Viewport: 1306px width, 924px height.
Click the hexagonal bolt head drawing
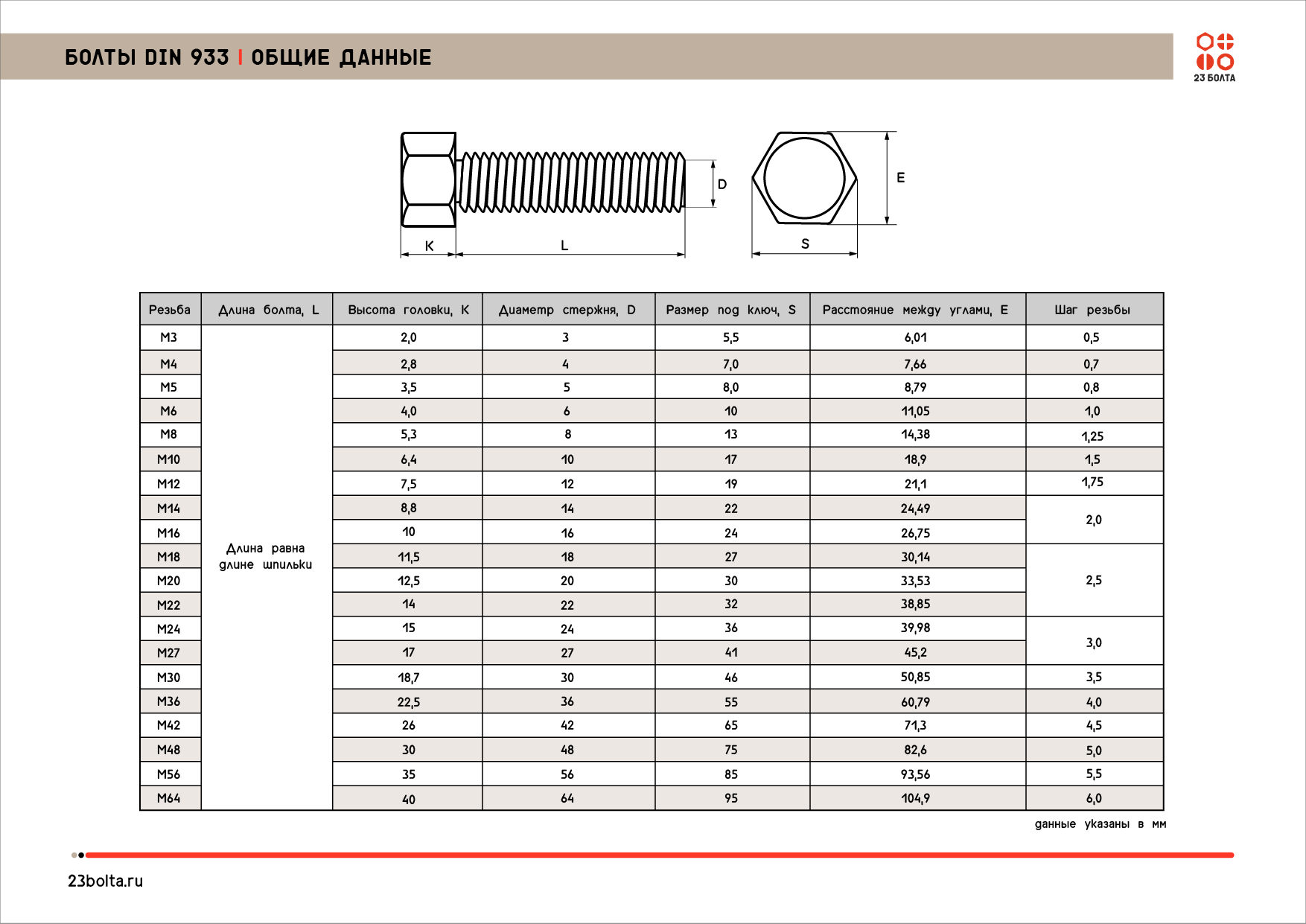point(804,179)
